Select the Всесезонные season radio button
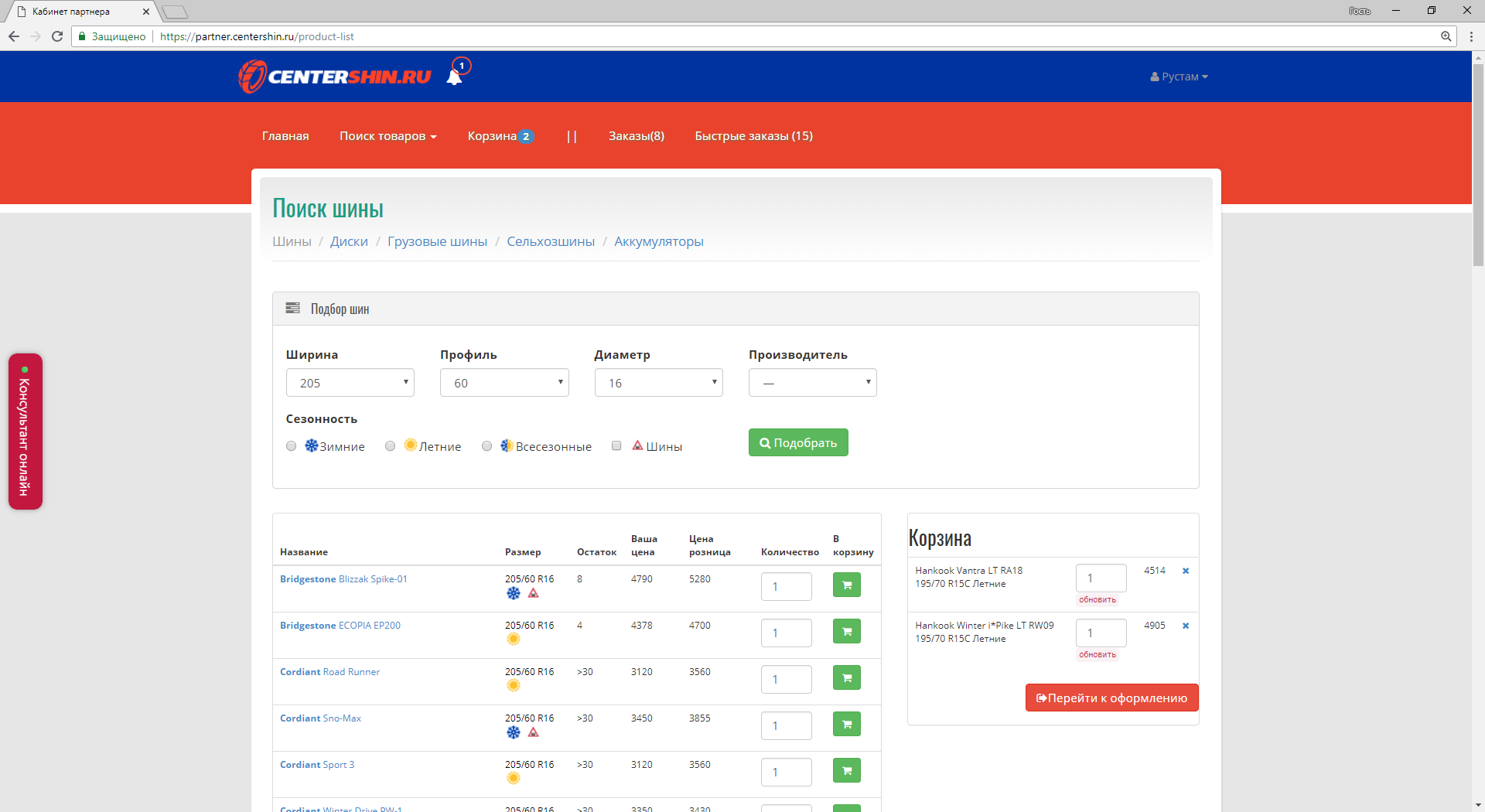 pos(487,446)
